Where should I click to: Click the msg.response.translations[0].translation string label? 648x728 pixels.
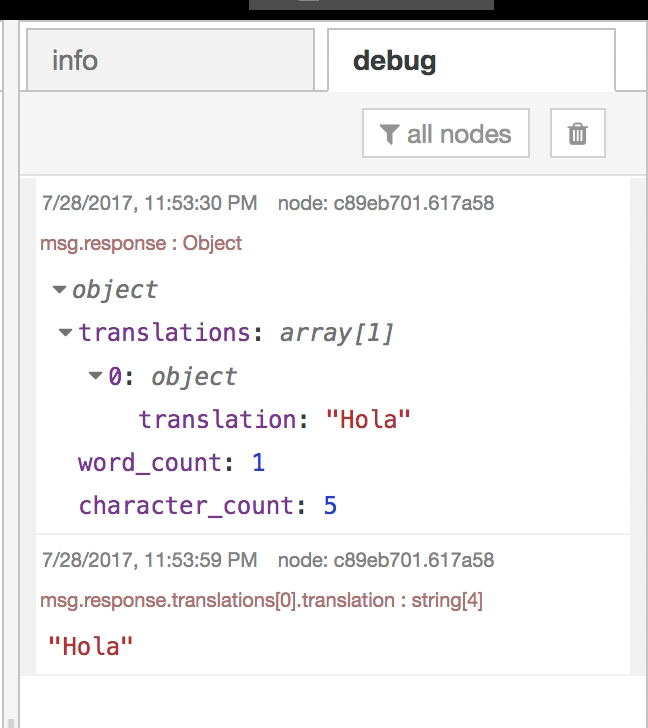pyautogui.click(x=261, y=600)
